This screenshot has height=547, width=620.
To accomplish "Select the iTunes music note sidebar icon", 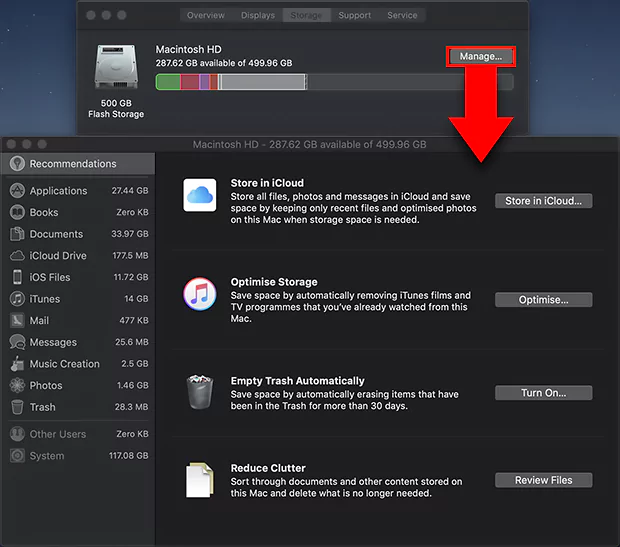I will coord(17,299).
